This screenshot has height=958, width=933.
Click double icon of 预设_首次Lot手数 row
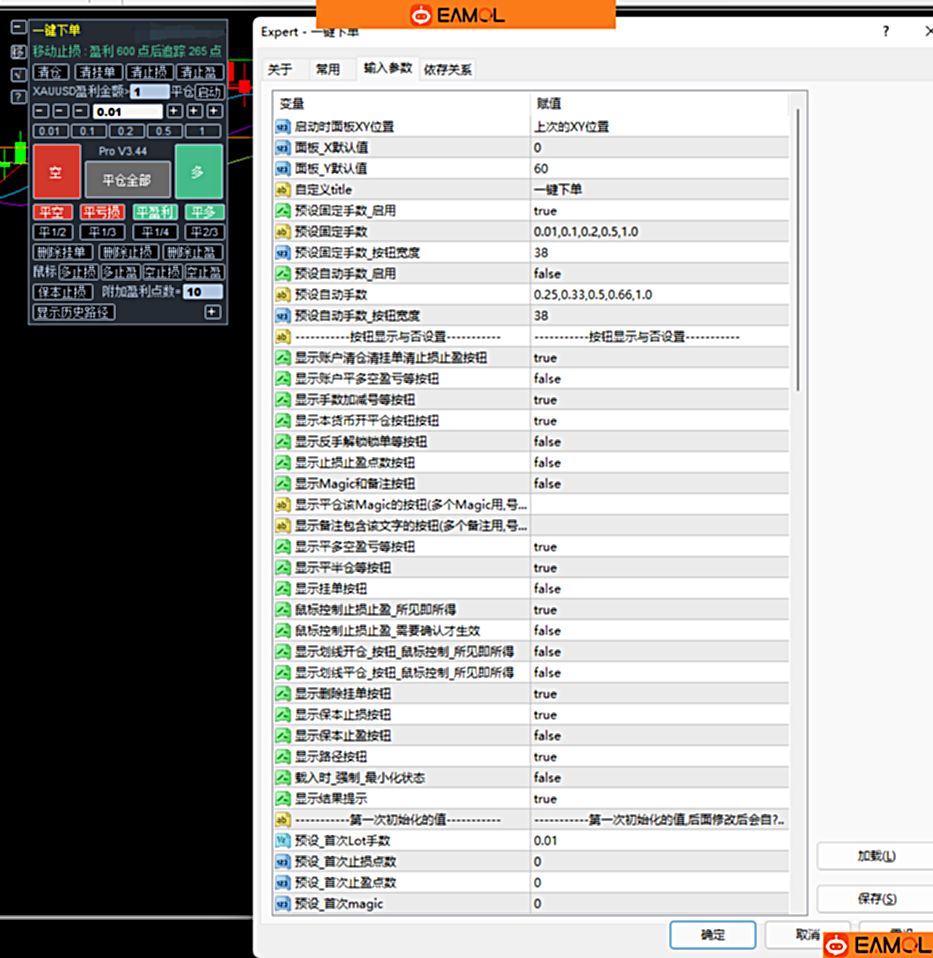pyautogui.click(x=282, y=841)
